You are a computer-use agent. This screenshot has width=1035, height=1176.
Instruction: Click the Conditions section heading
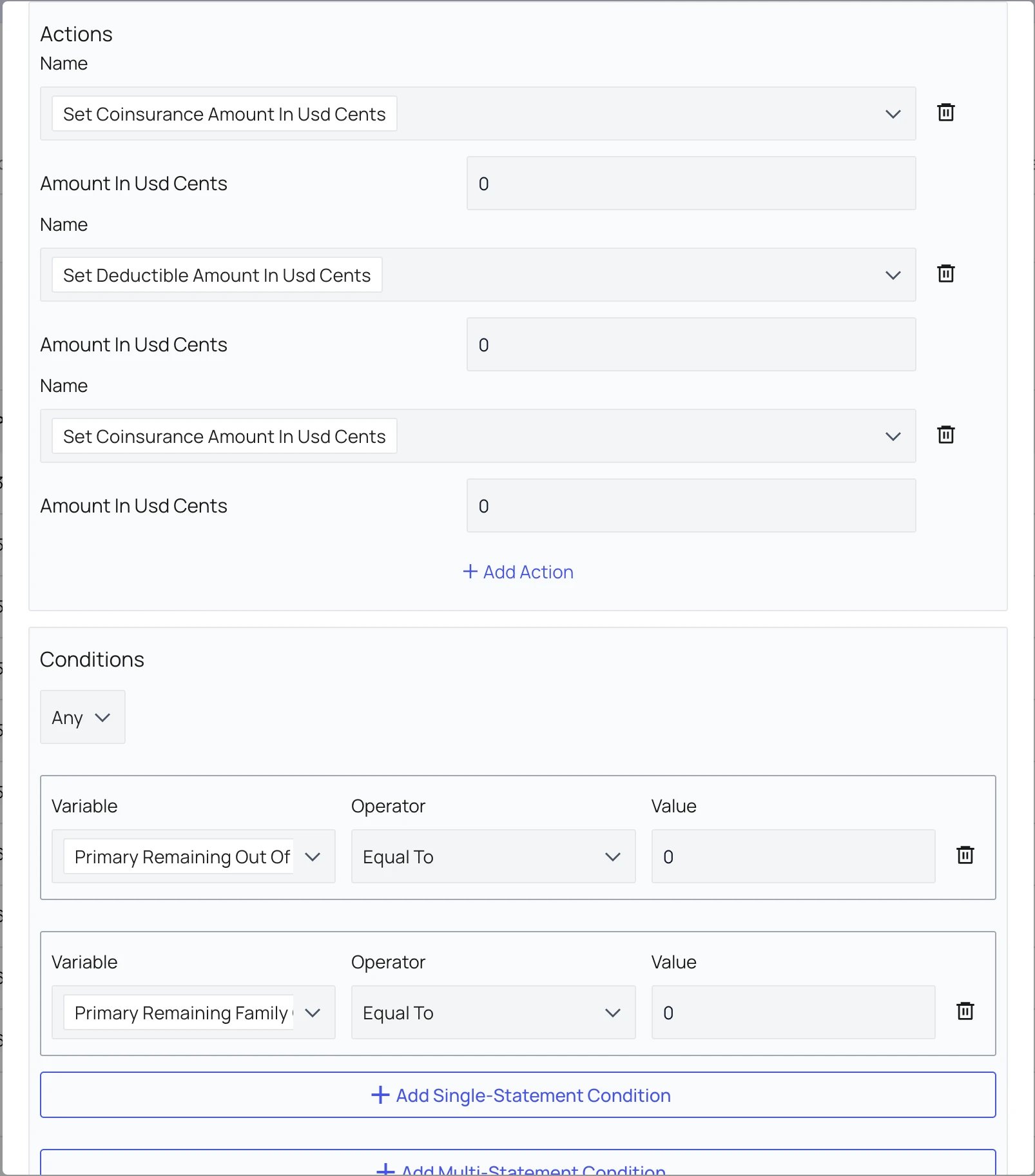[92, 660]
